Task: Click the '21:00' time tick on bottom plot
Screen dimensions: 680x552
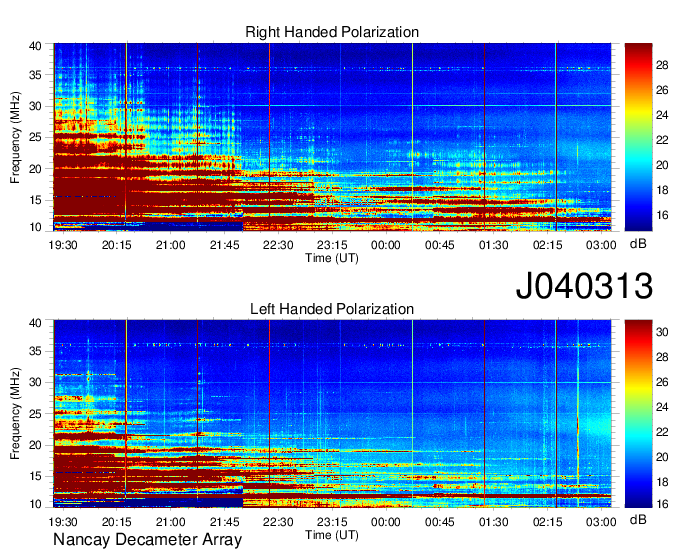Action: 170,522
